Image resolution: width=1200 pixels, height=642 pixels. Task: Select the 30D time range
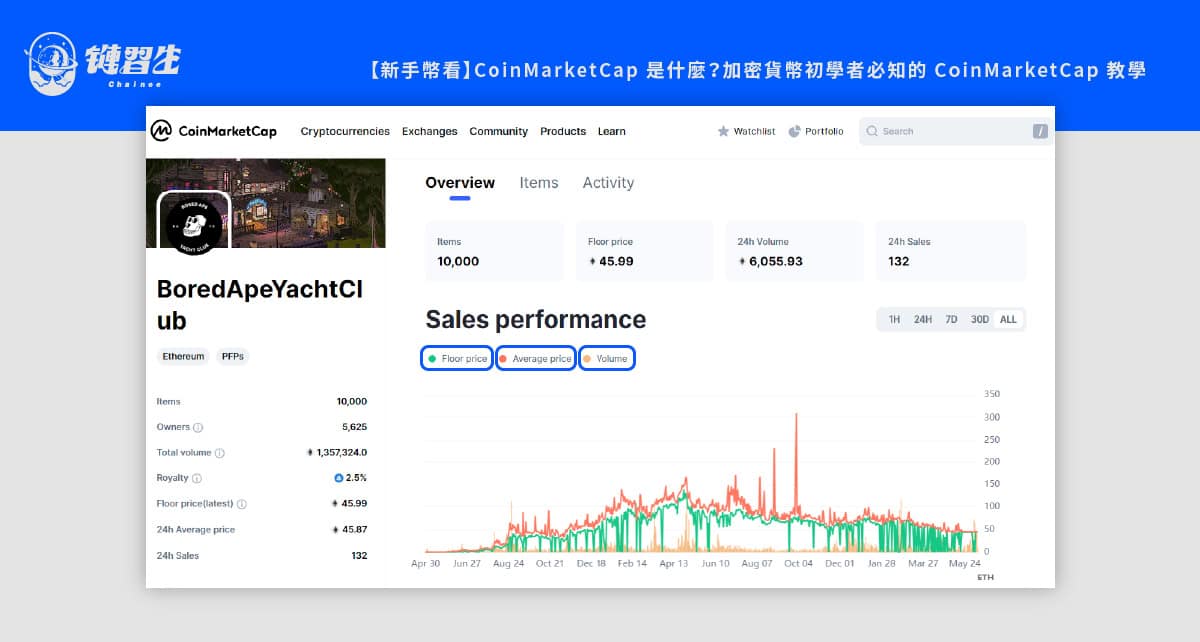pyautogui.click(x=980, y=320)
